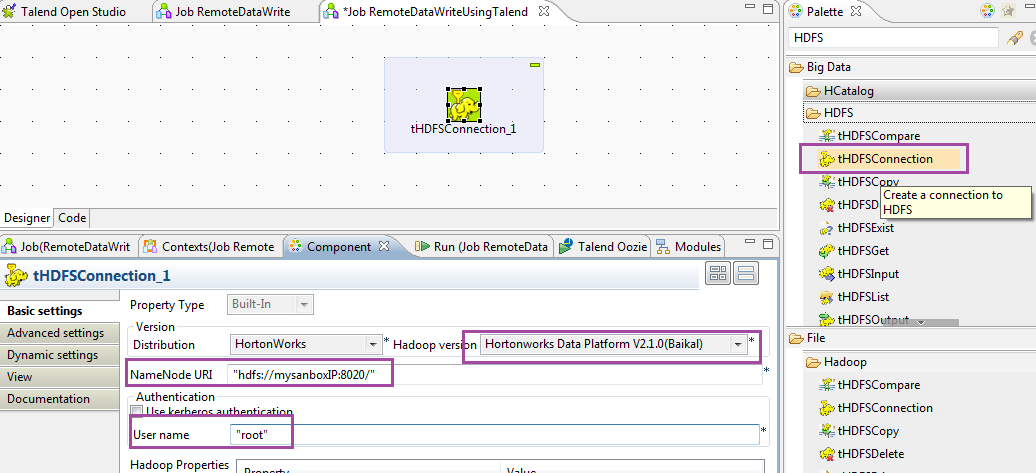The width and height of the screenshot is (1036, 473).
Task: Switch to Job RemoteDataWrite tab
Action: (x=223, y=11)
